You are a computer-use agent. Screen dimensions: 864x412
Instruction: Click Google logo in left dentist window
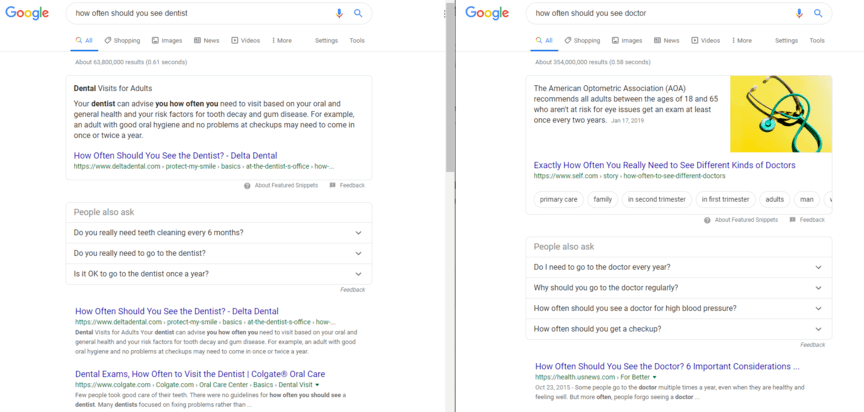(x=27, y=13)
